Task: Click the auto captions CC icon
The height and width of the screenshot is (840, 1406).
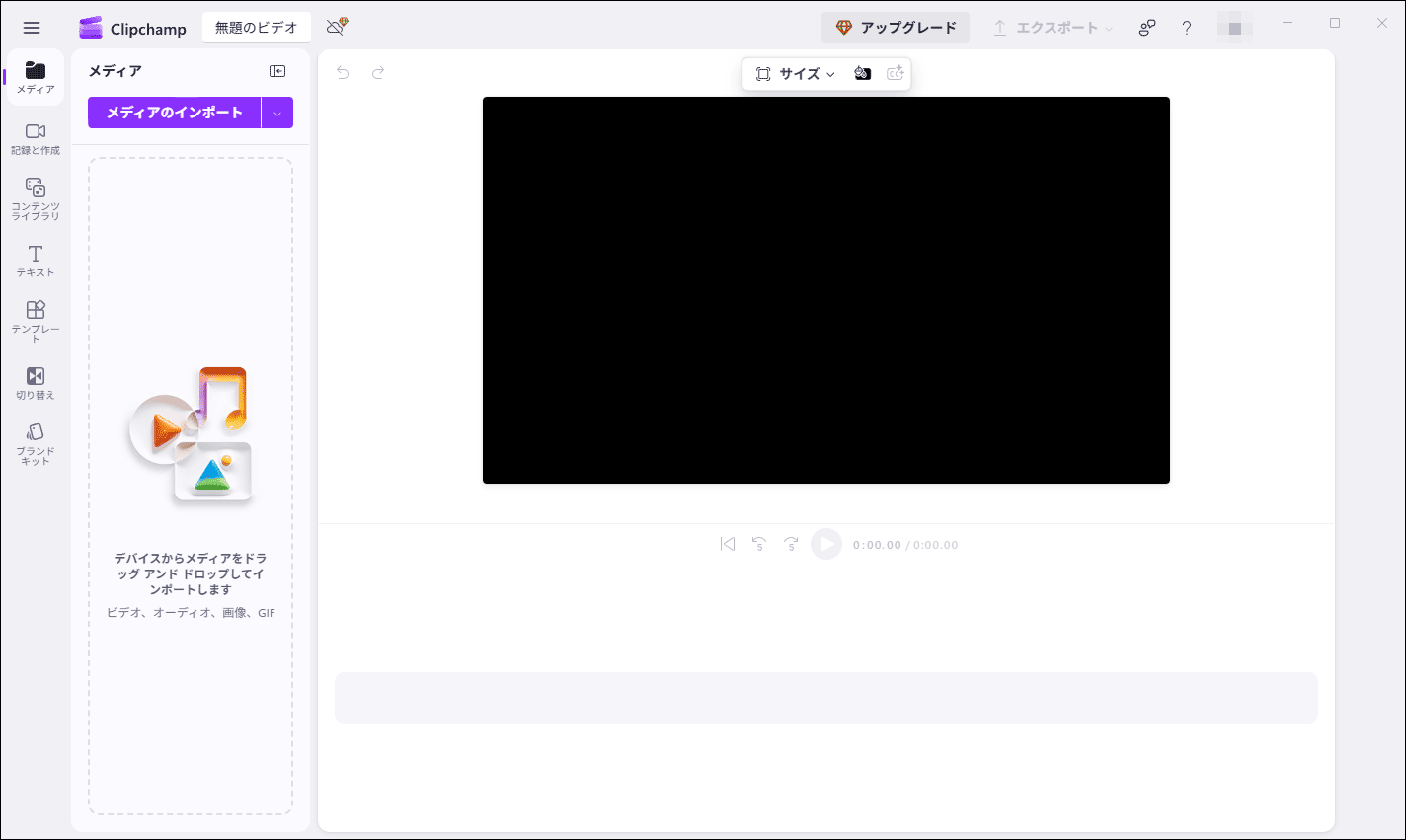Action: 896,73
